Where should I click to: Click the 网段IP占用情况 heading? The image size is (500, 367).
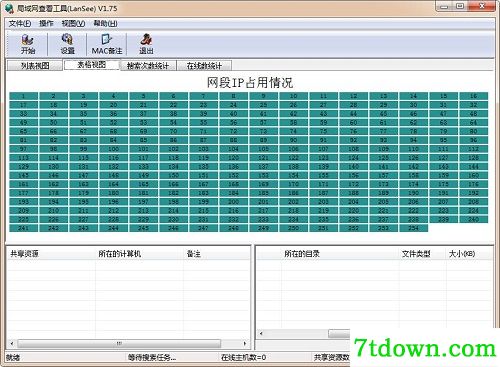point(250,82)
